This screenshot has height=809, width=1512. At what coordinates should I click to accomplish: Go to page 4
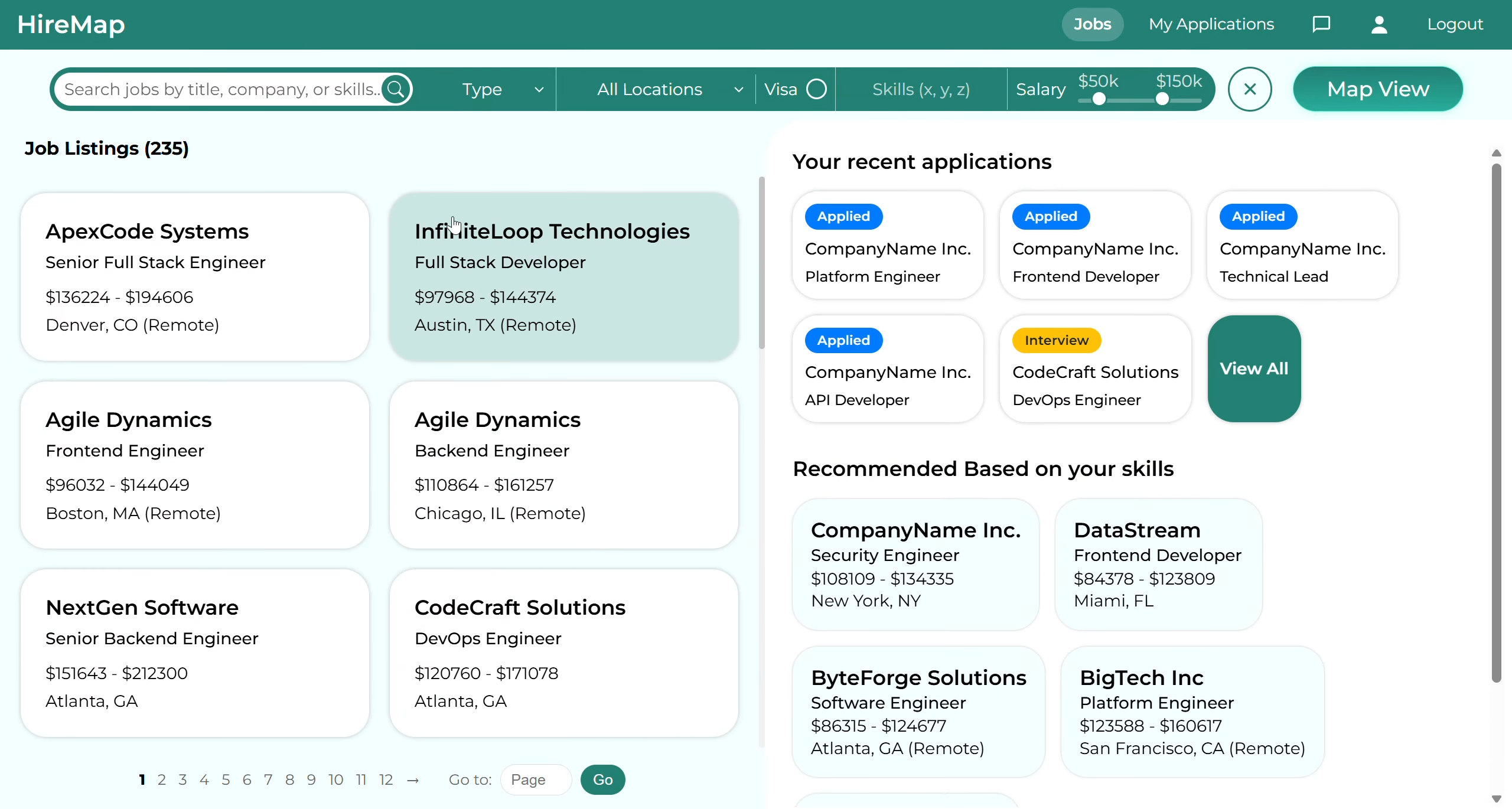[x=204, y=780]
